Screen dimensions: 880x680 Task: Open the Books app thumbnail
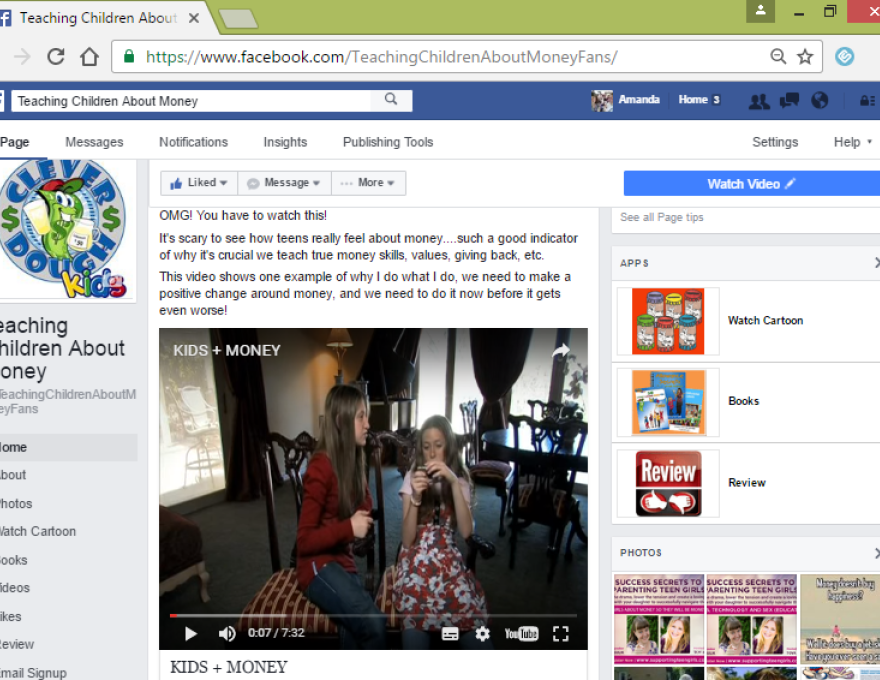[668, 402]
